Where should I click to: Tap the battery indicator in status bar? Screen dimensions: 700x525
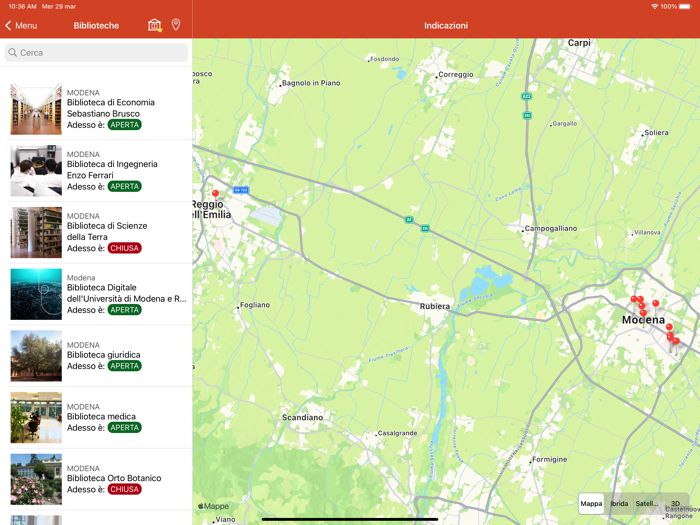(684, 6)
